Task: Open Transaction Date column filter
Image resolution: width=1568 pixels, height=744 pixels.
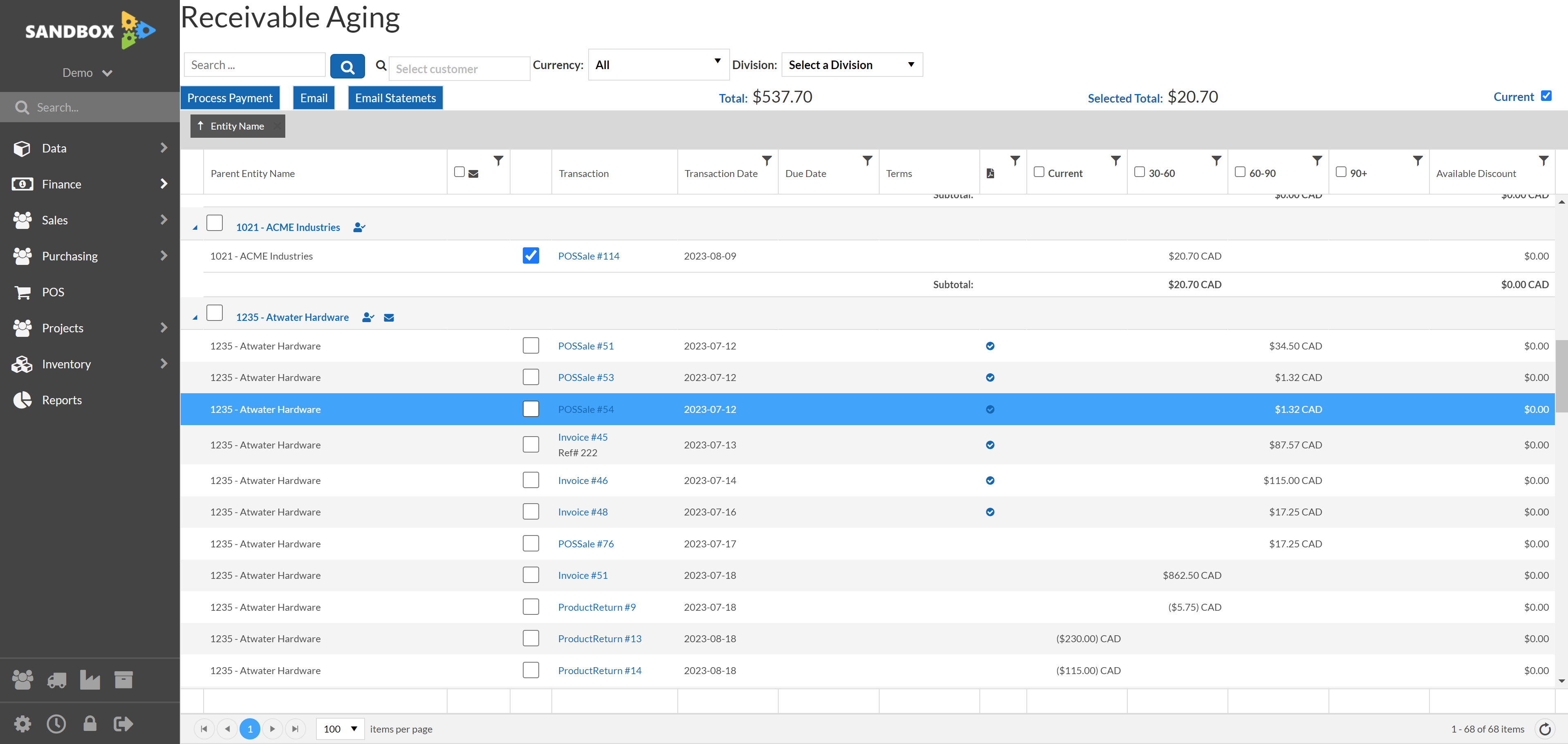Action: click(x=767, y=161)
